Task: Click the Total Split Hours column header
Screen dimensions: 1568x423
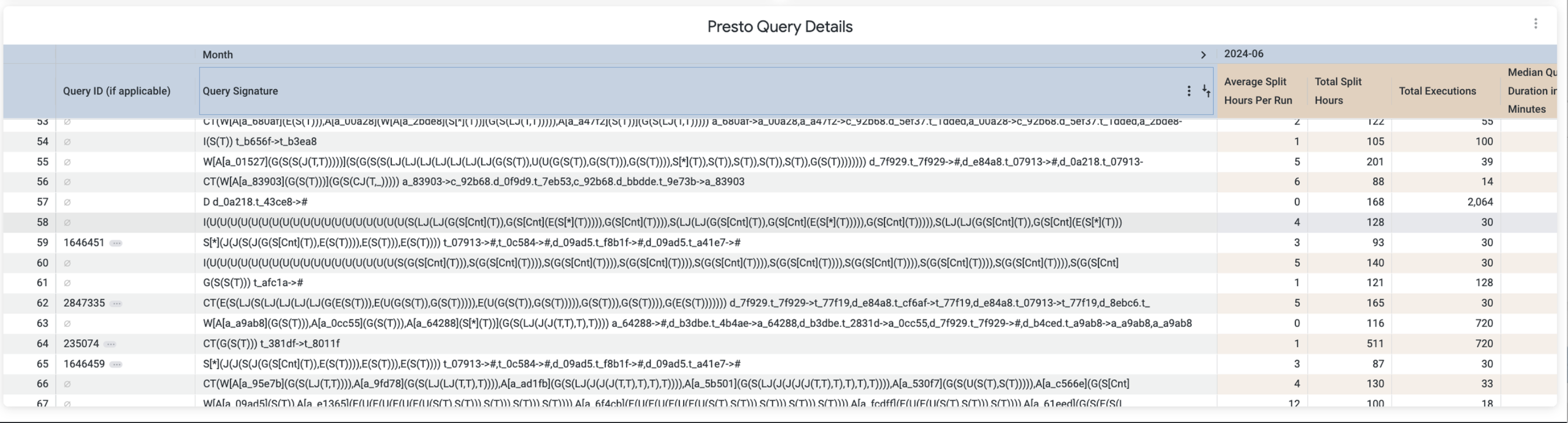Action: (1338, 91)
